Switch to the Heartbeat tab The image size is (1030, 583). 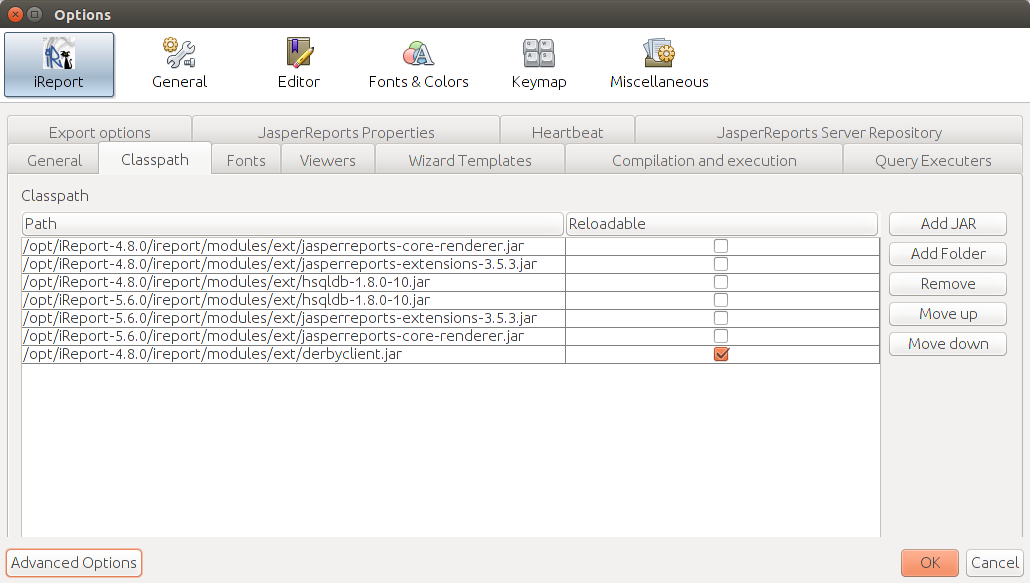[568, 132]
